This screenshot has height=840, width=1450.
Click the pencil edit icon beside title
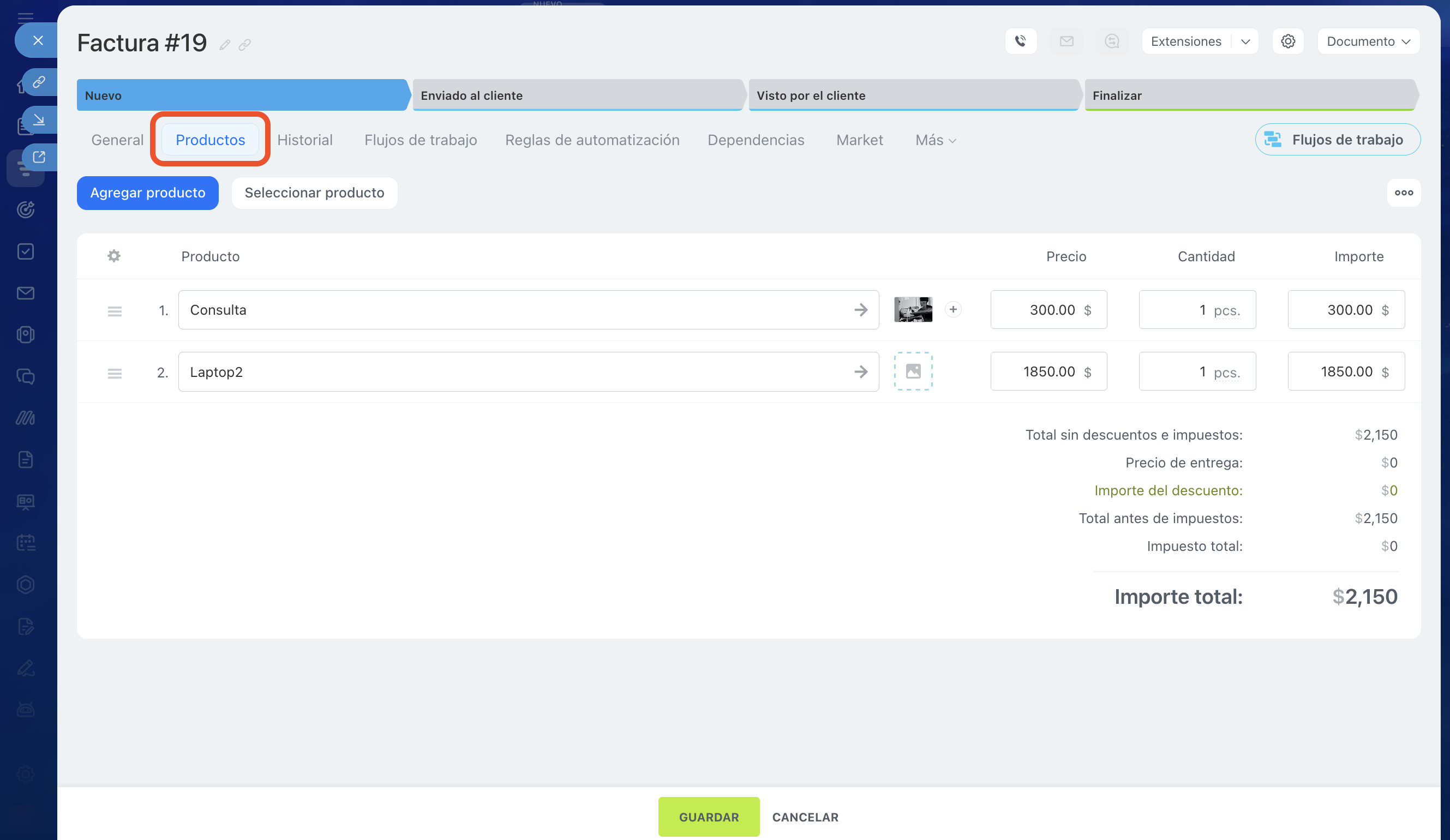click(x=225, y=45)
